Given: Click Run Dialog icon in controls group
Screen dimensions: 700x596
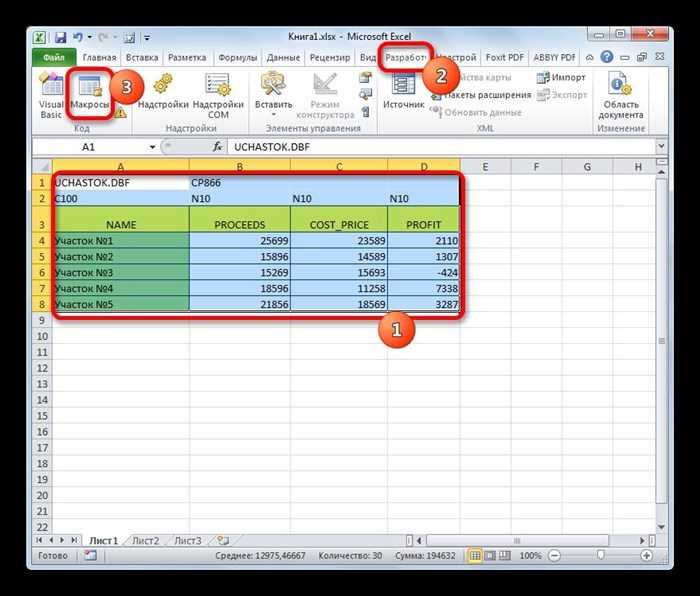Looking at the screenshot, I should click(366, 112).
